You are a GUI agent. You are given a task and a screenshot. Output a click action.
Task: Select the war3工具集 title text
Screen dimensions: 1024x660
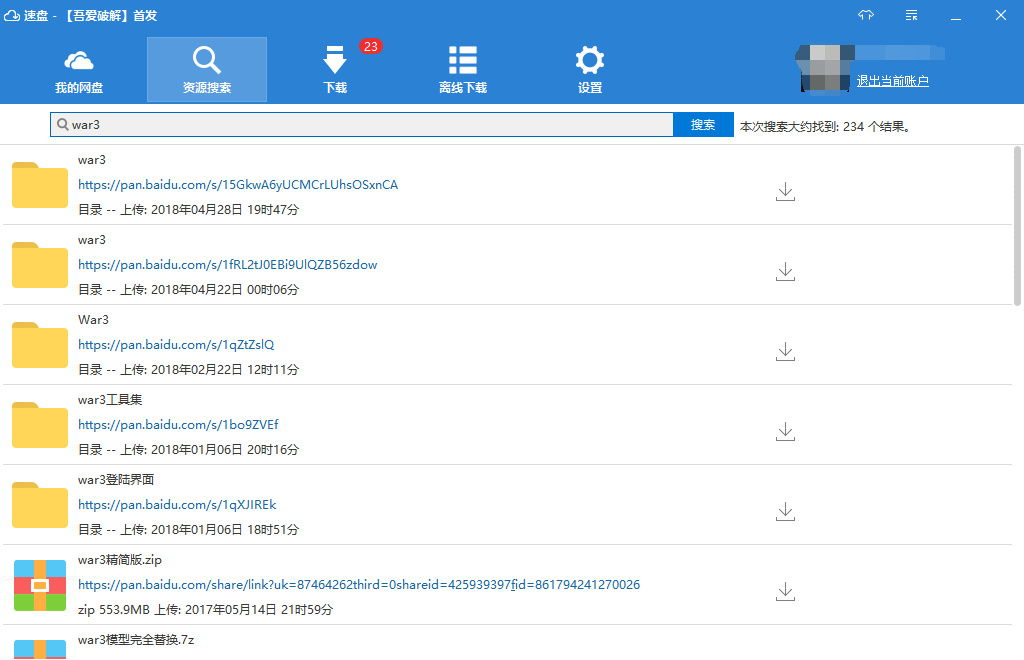(110, 400)
